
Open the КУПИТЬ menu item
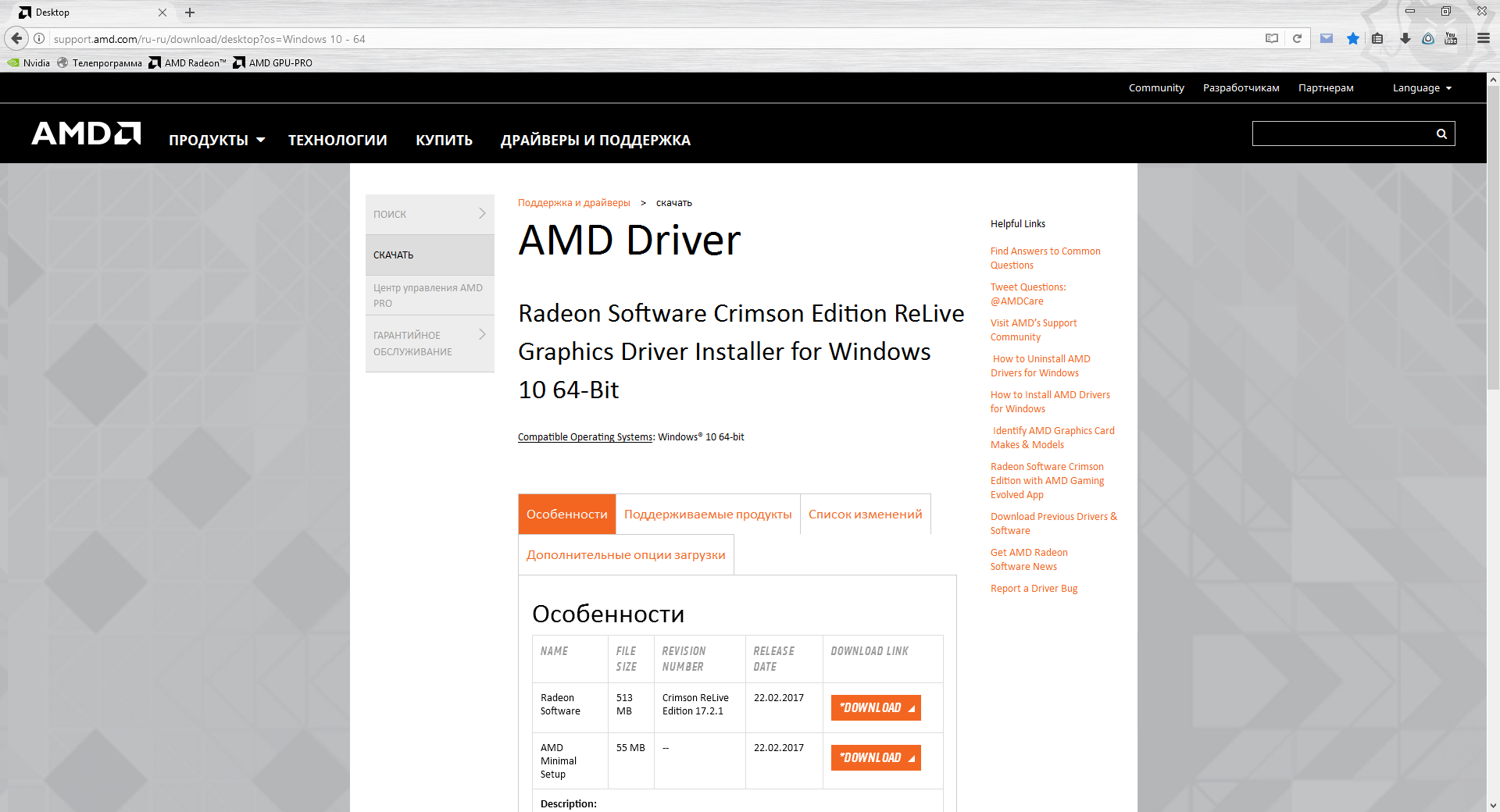[x=444, y=141]
